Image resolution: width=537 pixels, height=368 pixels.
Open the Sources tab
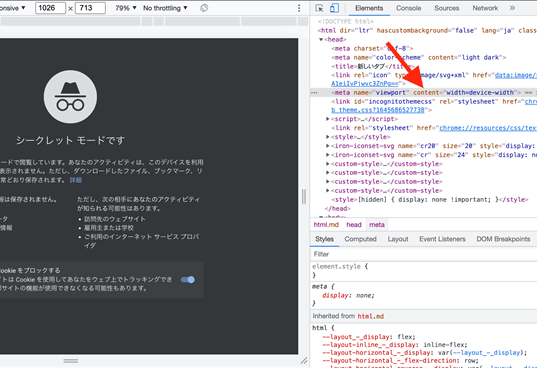[x=447, y=8]
